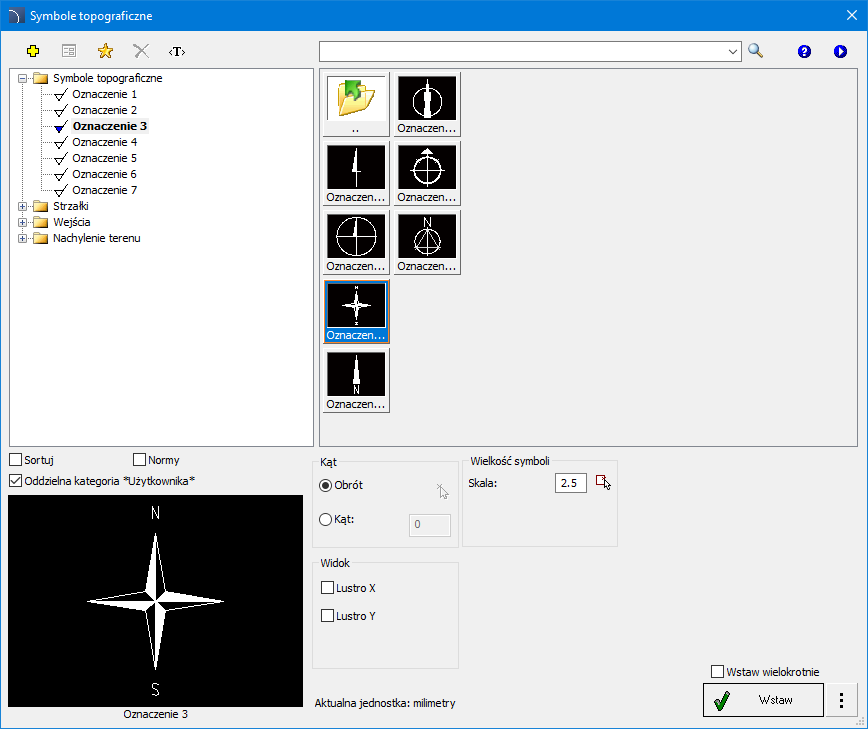The image size is (868, 729).
Task: Click the yellow plus add-new icon
Action: coord(33,51)
